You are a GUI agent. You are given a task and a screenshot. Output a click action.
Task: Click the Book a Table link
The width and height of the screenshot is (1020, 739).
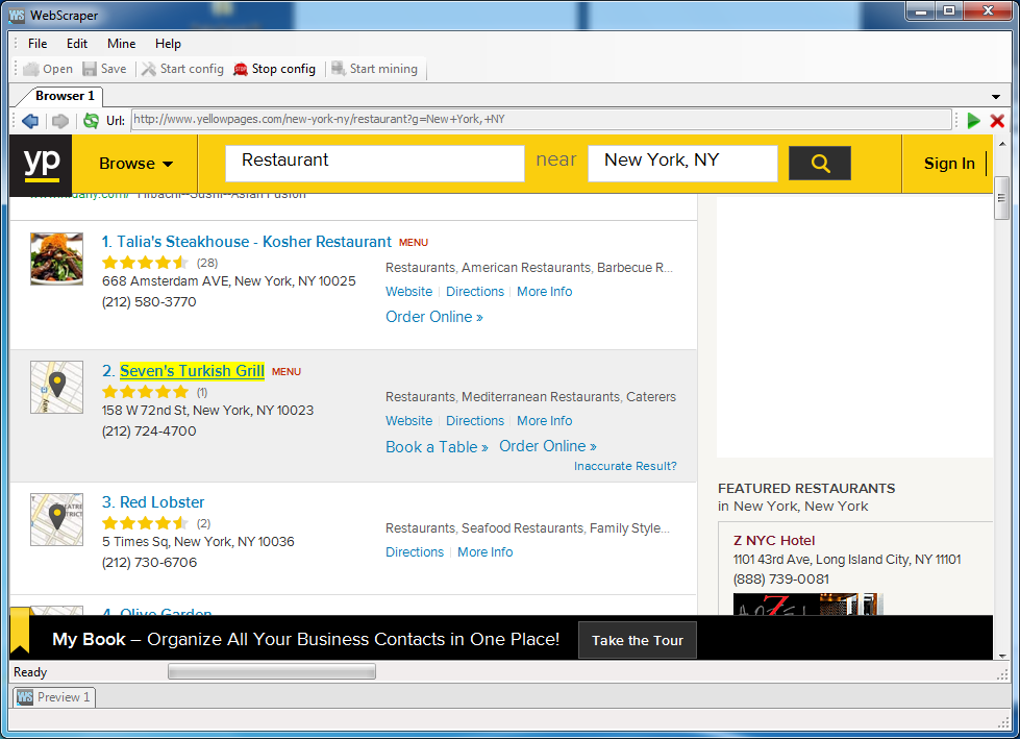436,447
